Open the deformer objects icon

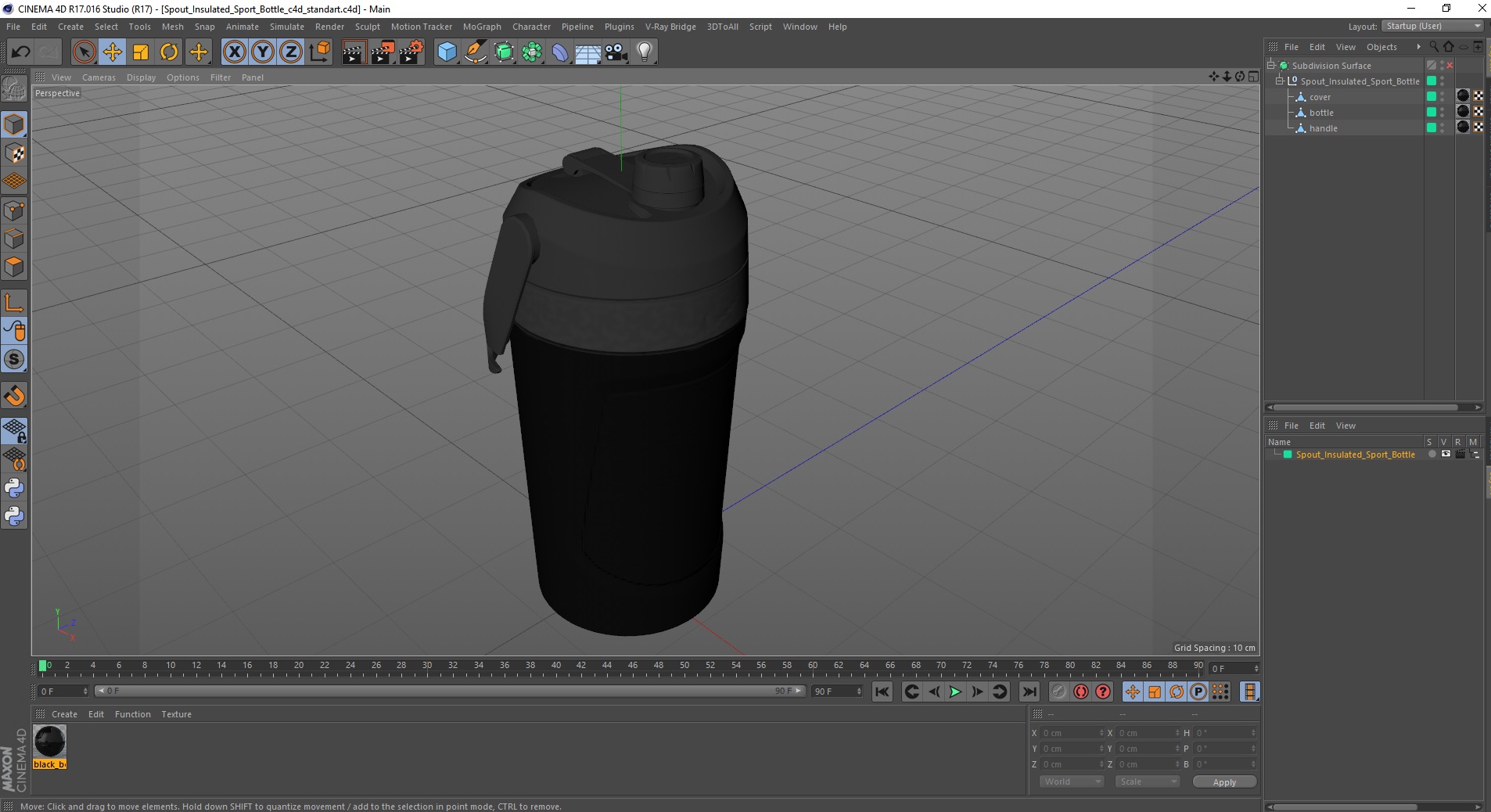pos(560,52)
